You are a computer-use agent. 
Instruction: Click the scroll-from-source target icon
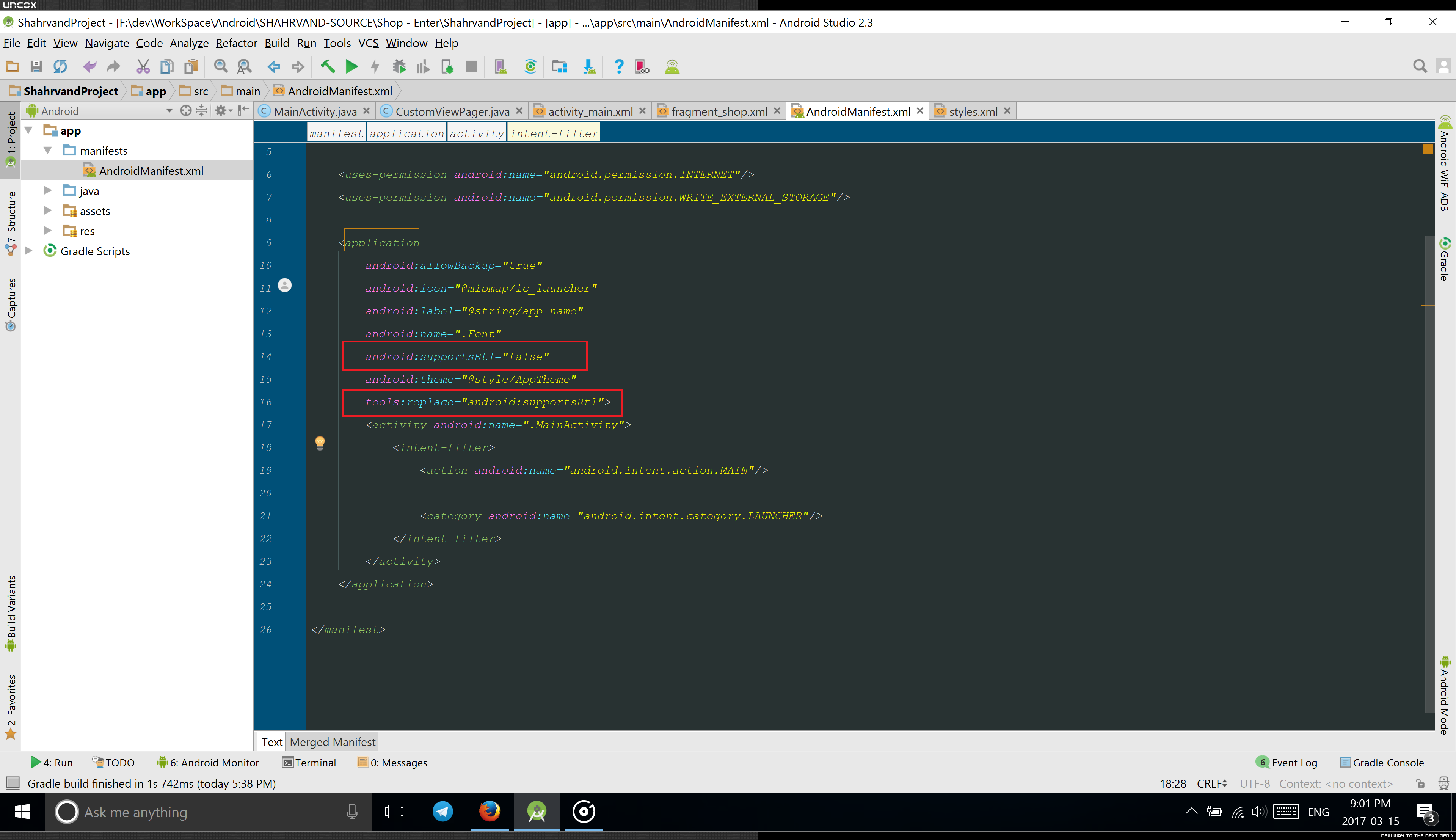point(186,111)
